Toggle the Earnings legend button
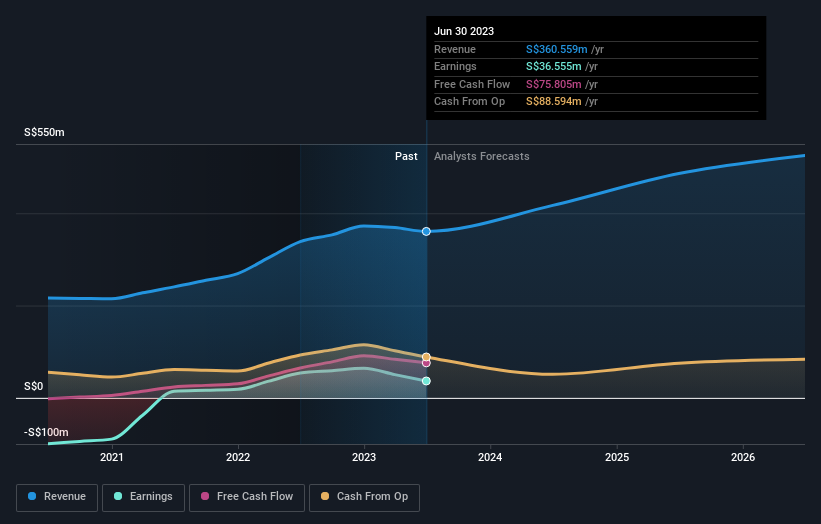The height and width of the screenshot is (524, 821). click(x=143, y=497)
